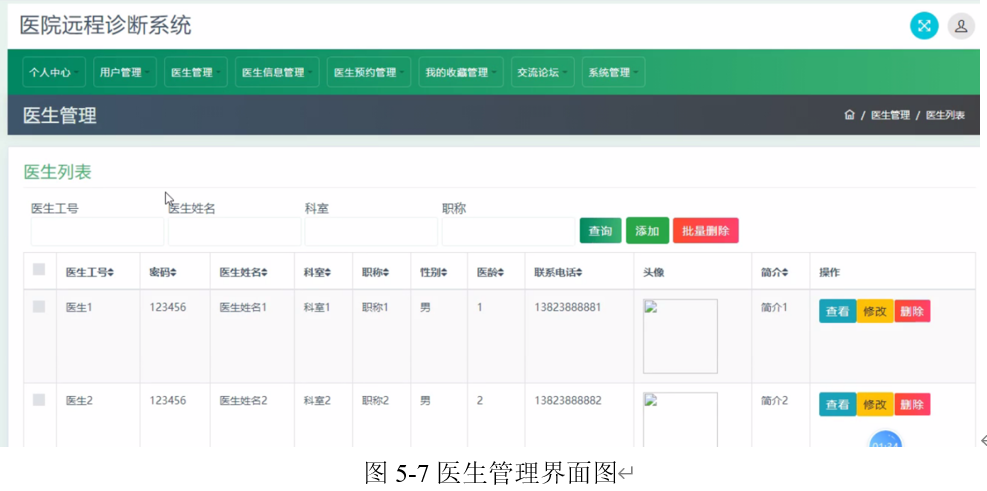Sort by 科室 column arrow

pyautogui.click(x=328, y=273)
